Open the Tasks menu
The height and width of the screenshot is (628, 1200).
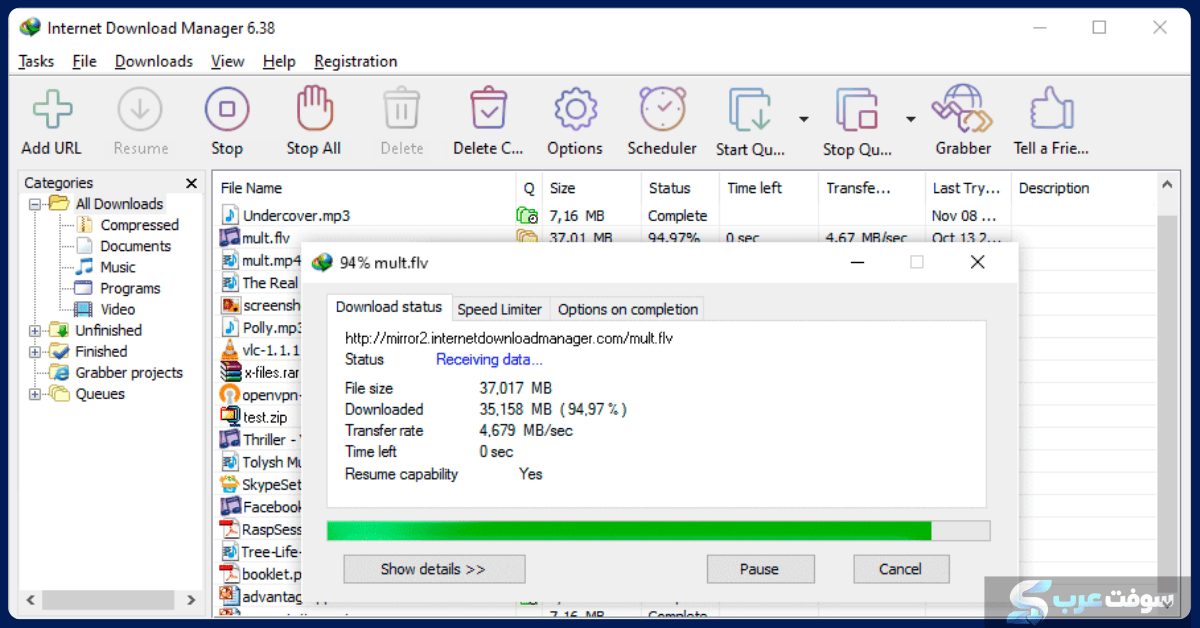(36, 61)
